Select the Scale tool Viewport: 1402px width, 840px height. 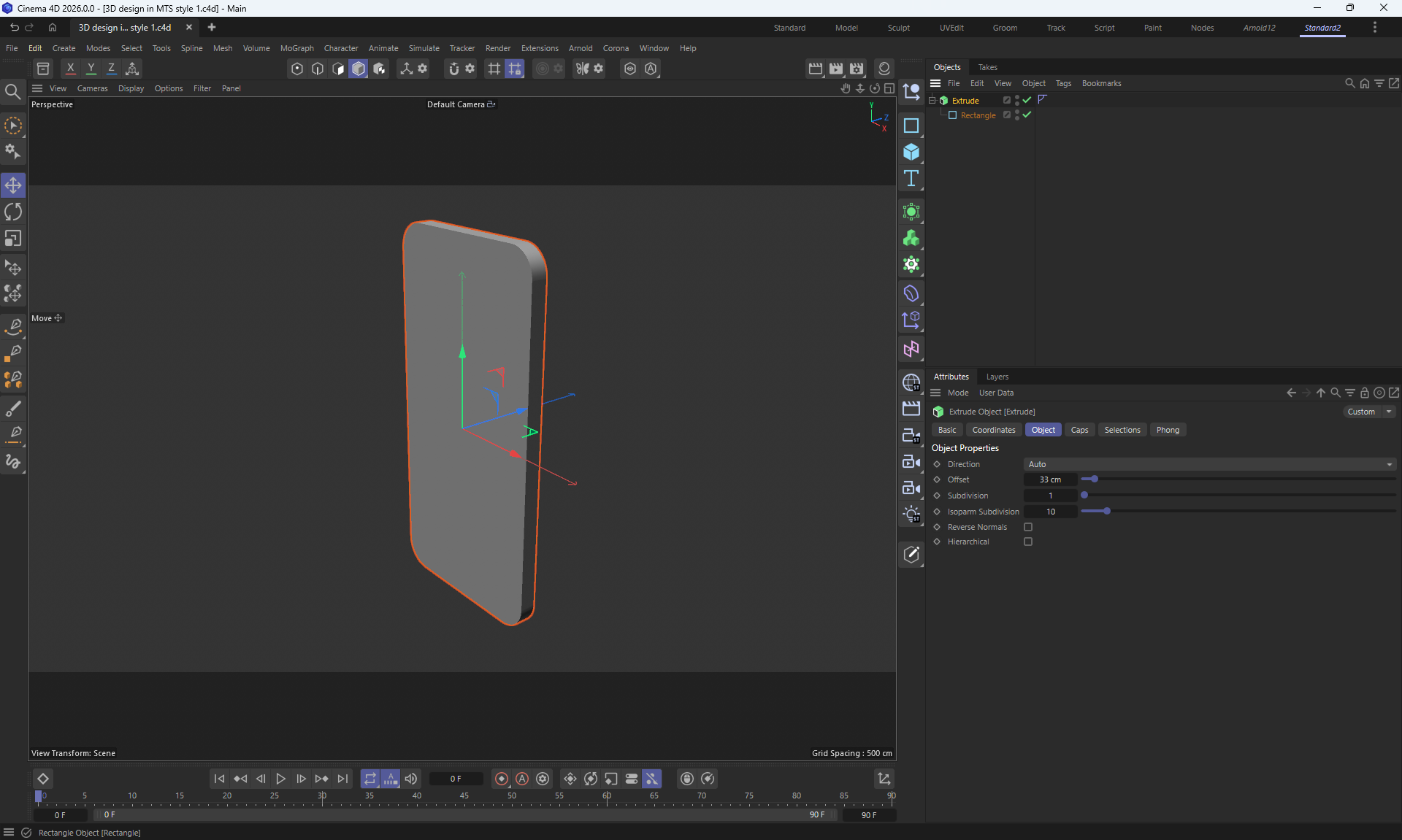click(13, 239)
